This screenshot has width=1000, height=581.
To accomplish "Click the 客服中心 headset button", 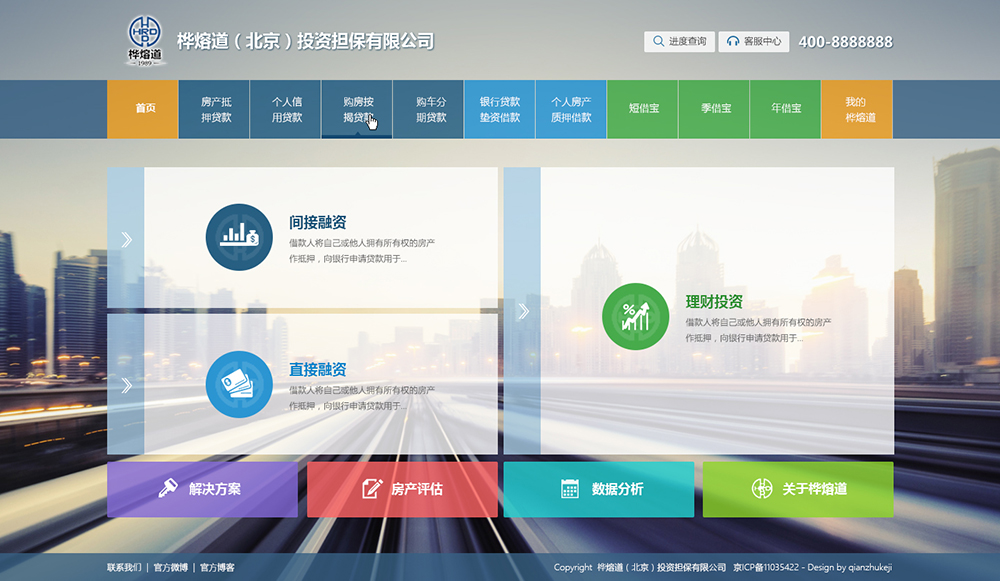I will 754,42.
